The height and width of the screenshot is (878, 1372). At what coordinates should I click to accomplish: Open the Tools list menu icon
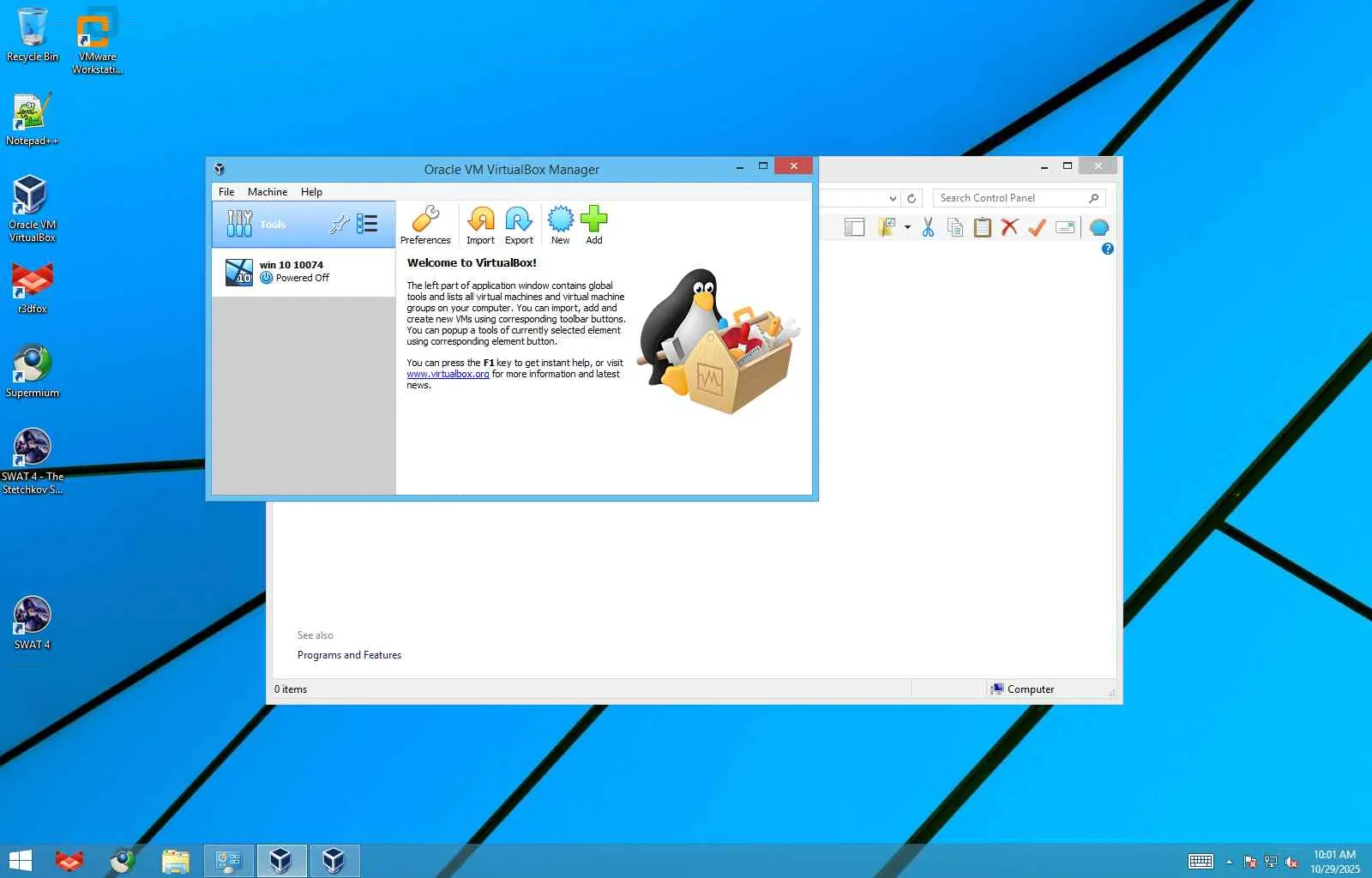tap(367, 224)
